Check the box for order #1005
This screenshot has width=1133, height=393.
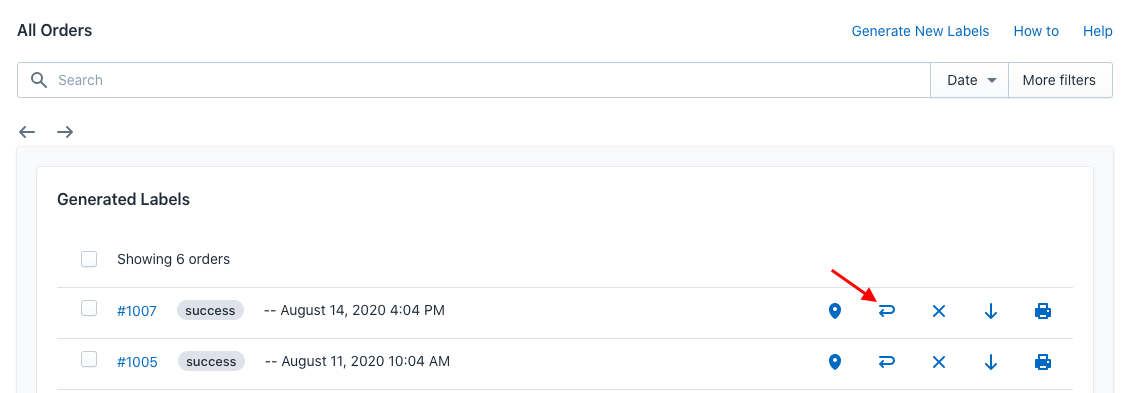[x=89, y=359]
